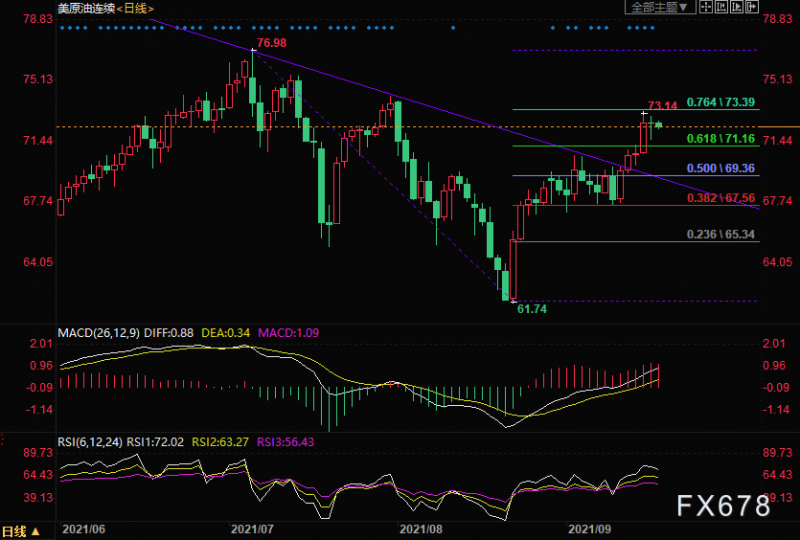Select the MACD(26,12,9) indicator label
This screenshot has width=800, height=540.
click(98, 333)
